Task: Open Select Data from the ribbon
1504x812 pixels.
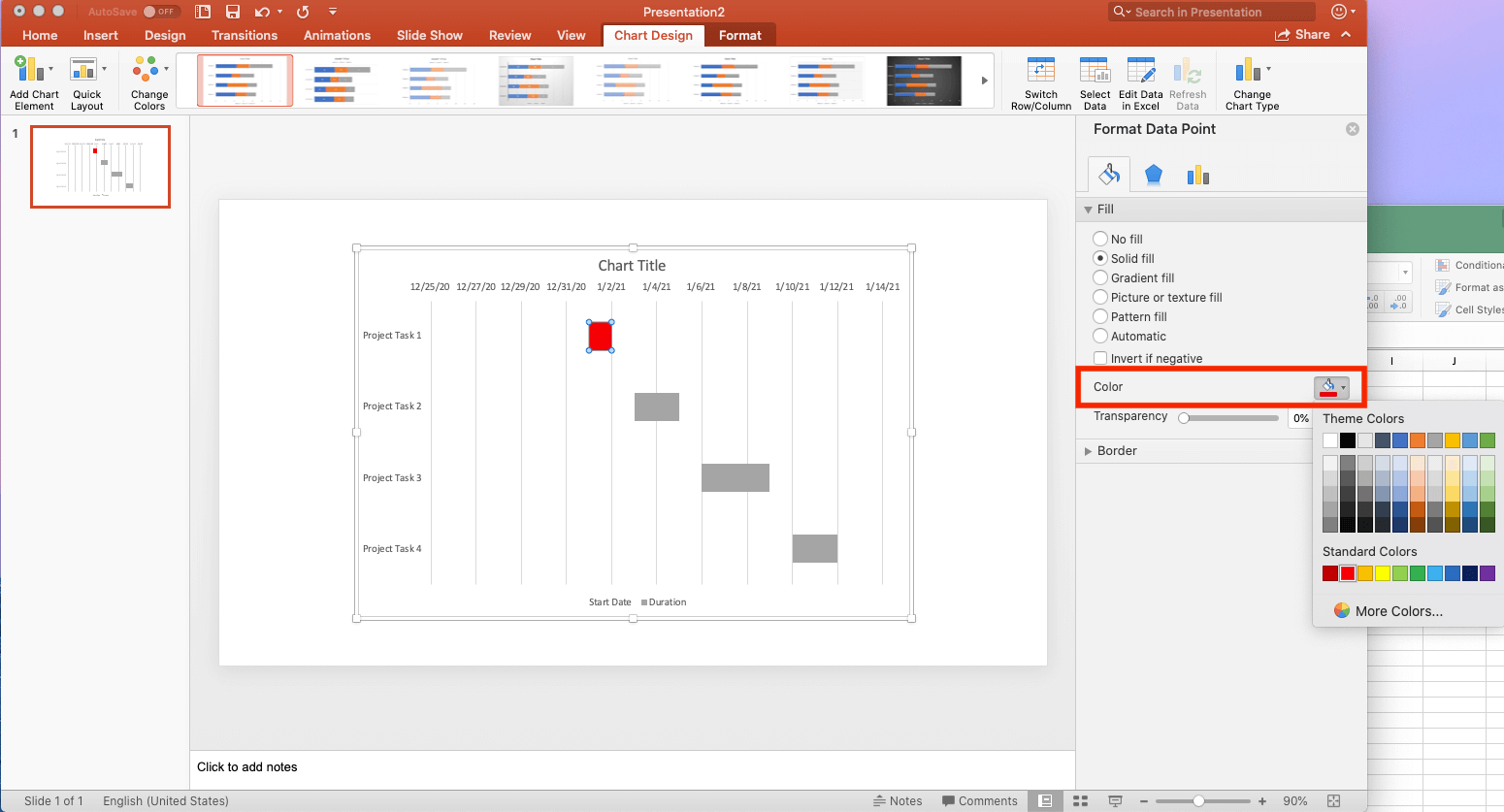Action: [x=1095, y=73]
